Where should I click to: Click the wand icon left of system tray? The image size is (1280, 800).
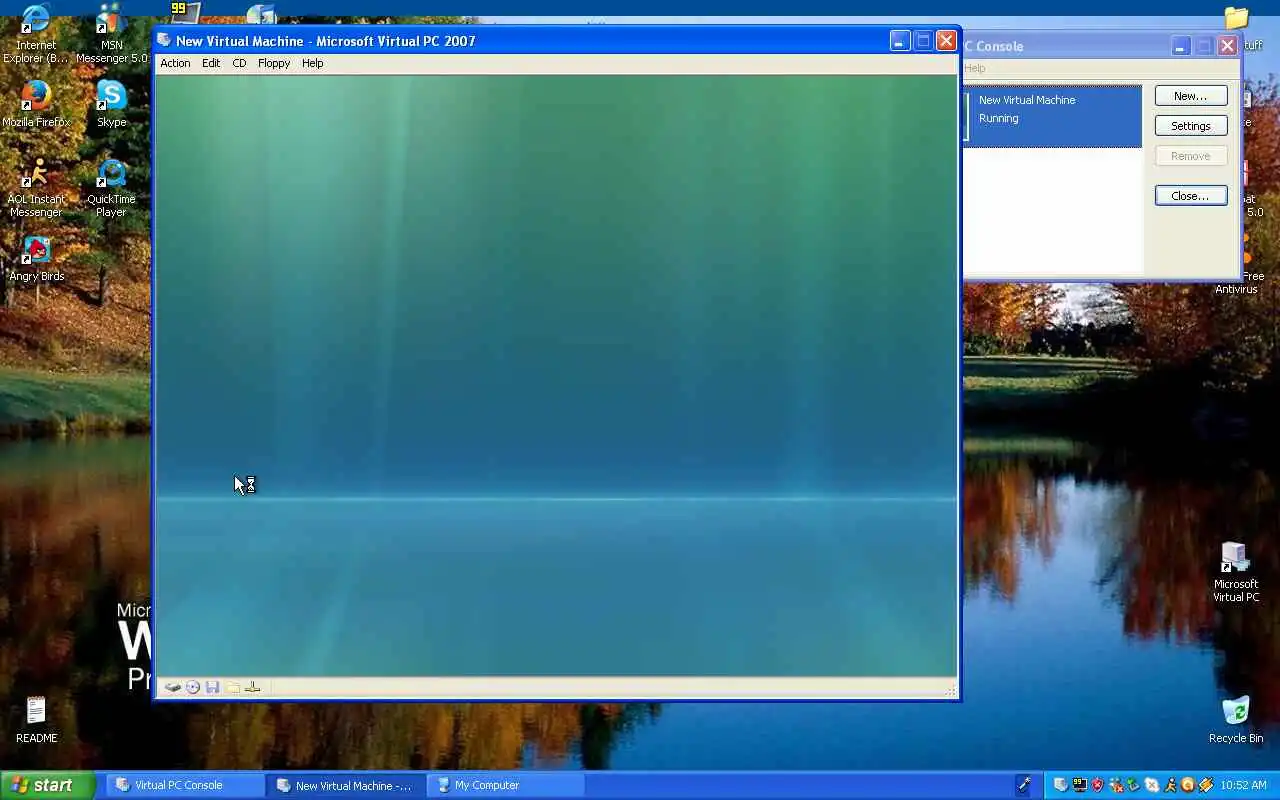point(1024,785)
